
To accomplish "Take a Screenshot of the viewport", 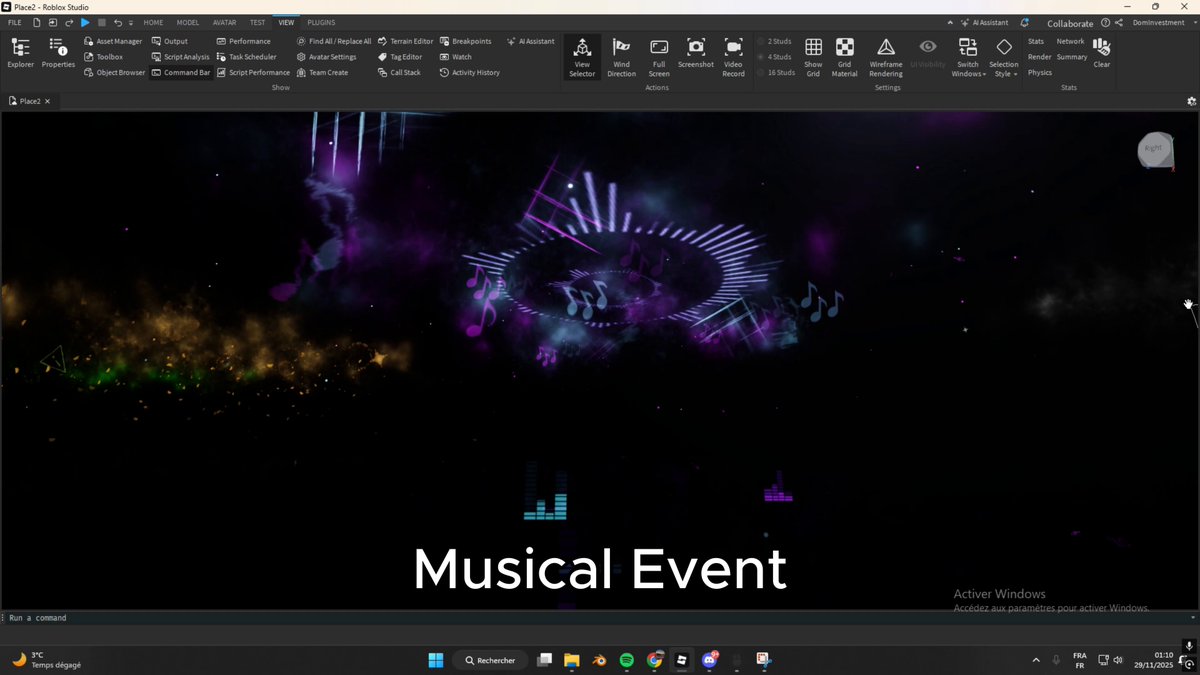I will pyautogui.click(x=696, y=54).
